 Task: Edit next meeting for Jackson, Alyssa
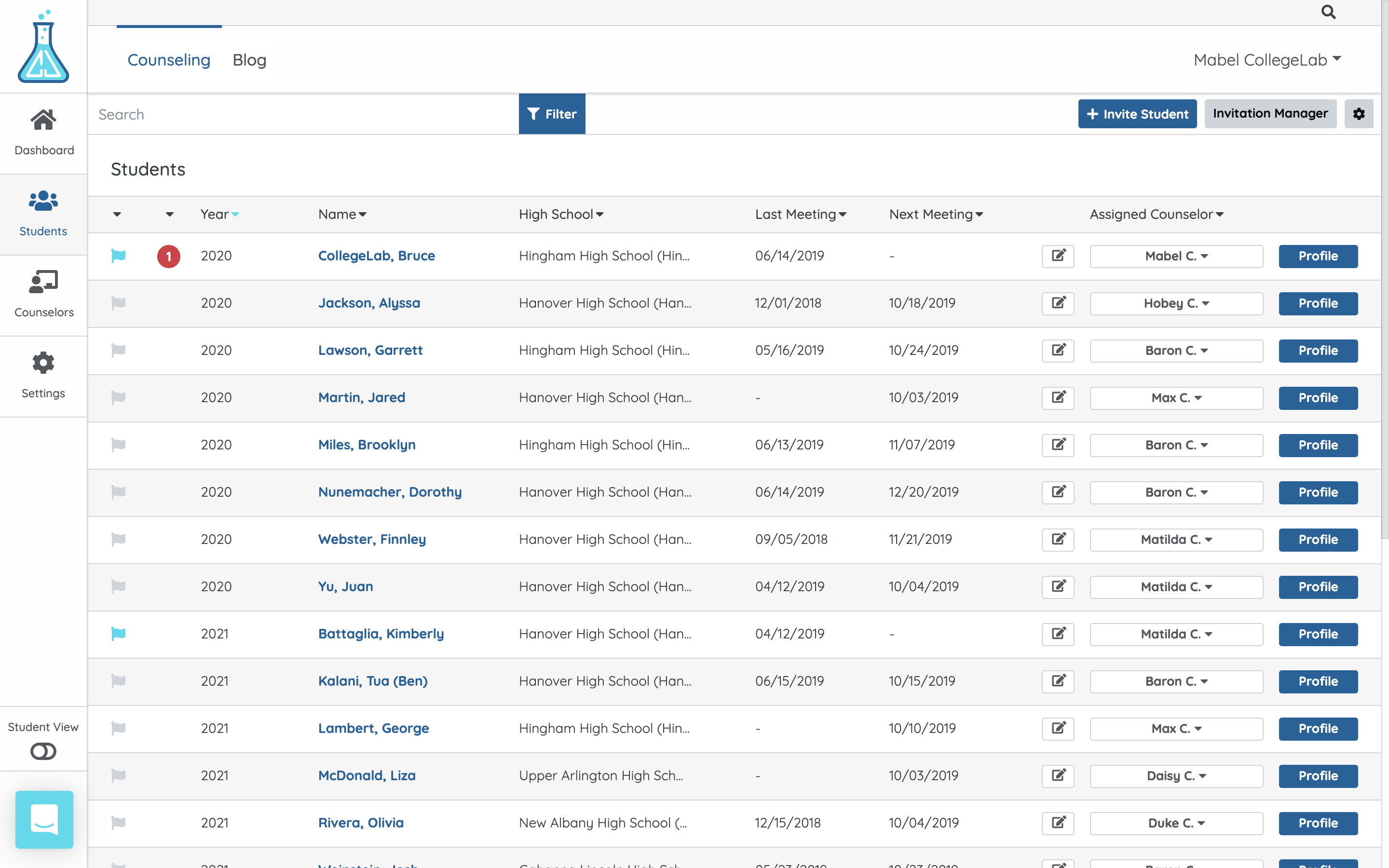coord(1058,303)
